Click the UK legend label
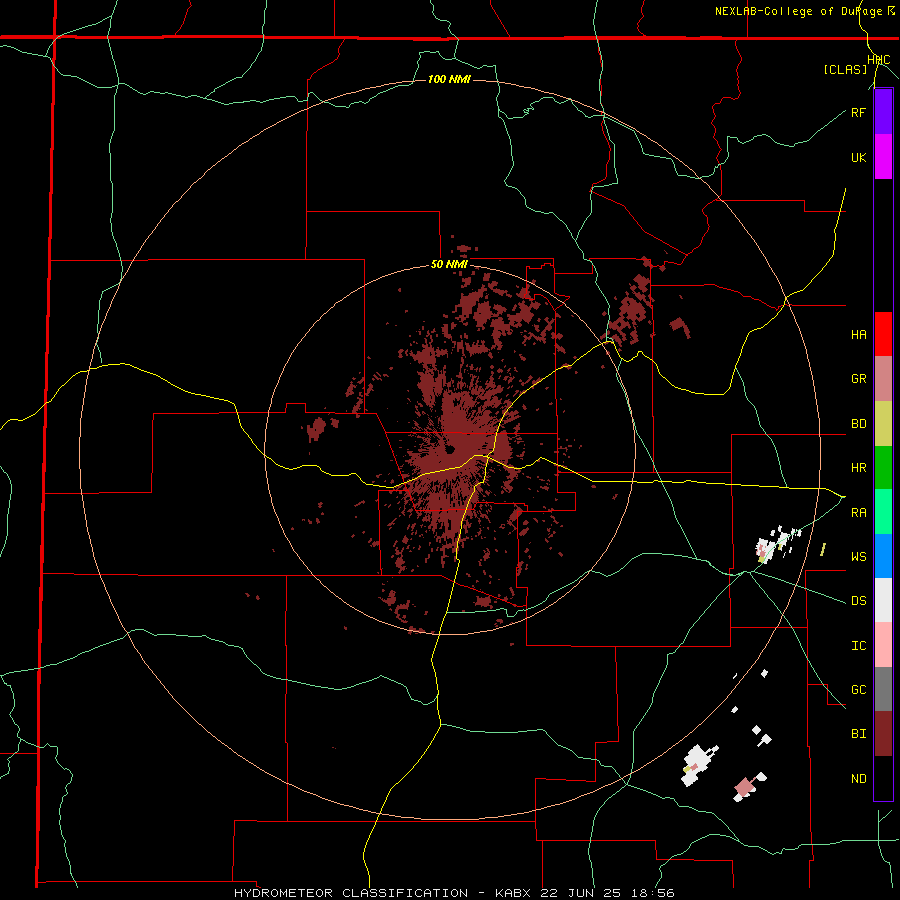 click(858, 157)
